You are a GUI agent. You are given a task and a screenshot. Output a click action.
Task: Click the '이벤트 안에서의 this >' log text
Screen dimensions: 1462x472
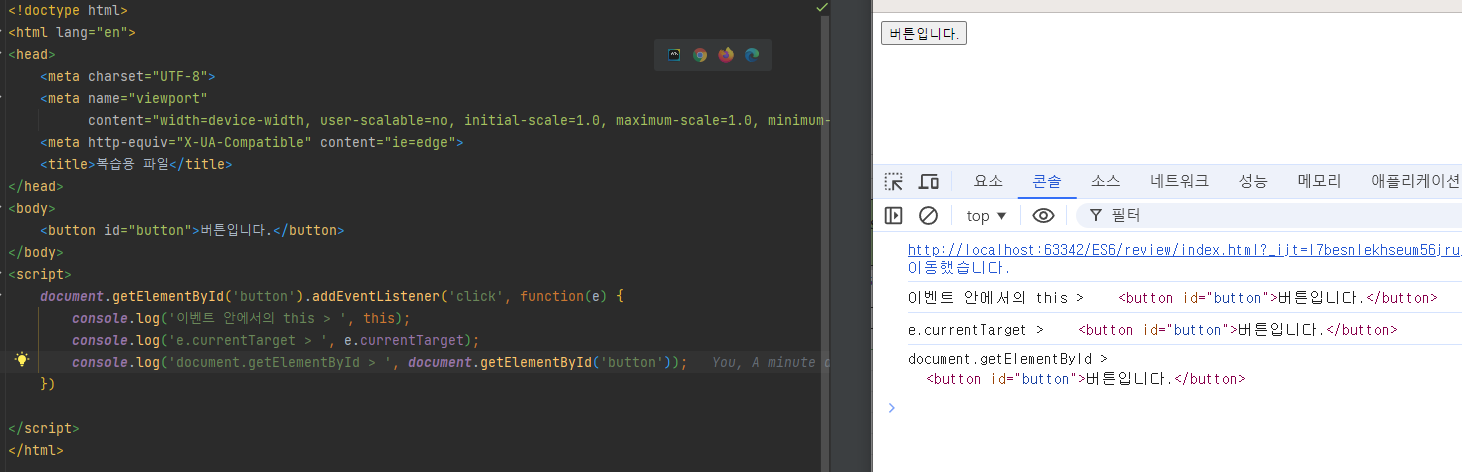click(x=995, y=298)
